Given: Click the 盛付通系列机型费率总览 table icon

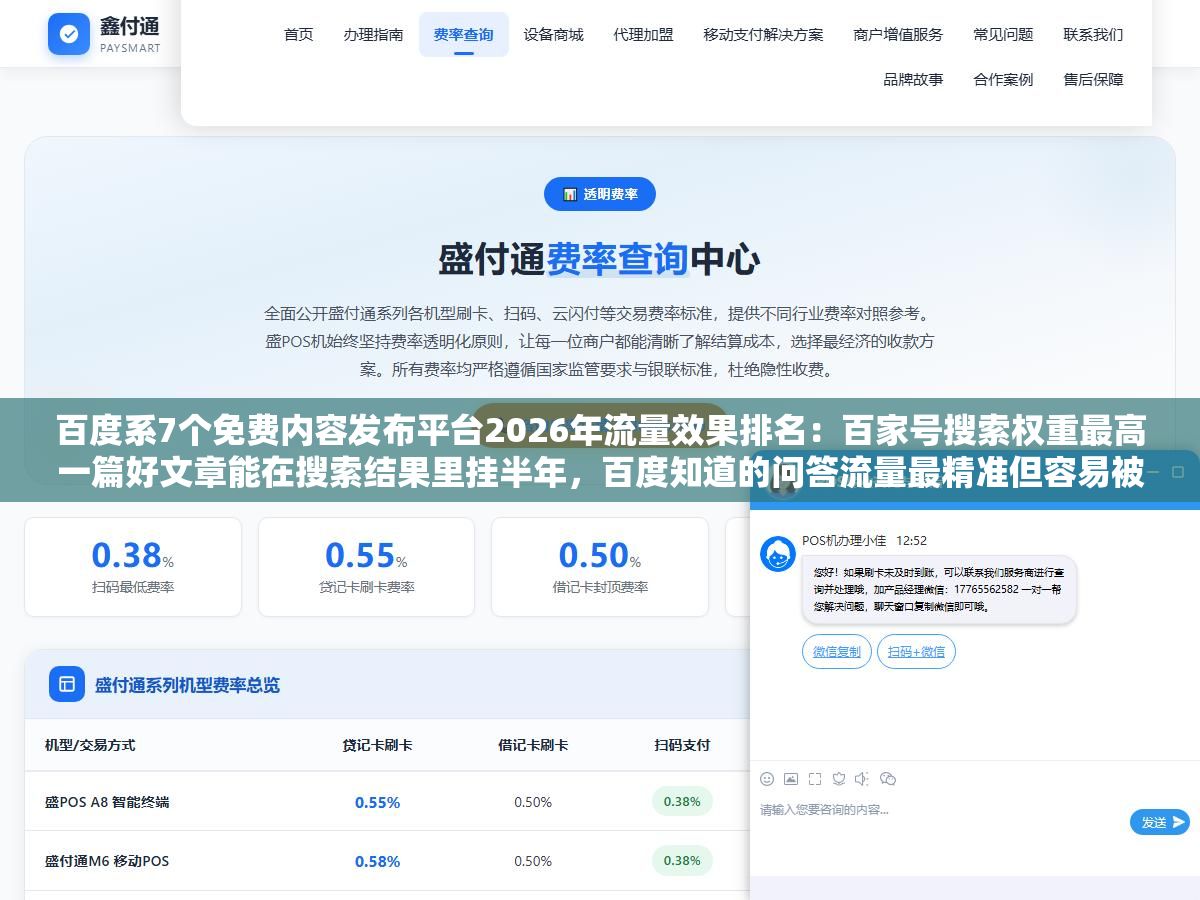Looking at the screenshot, I should click(x=67, y=684).
